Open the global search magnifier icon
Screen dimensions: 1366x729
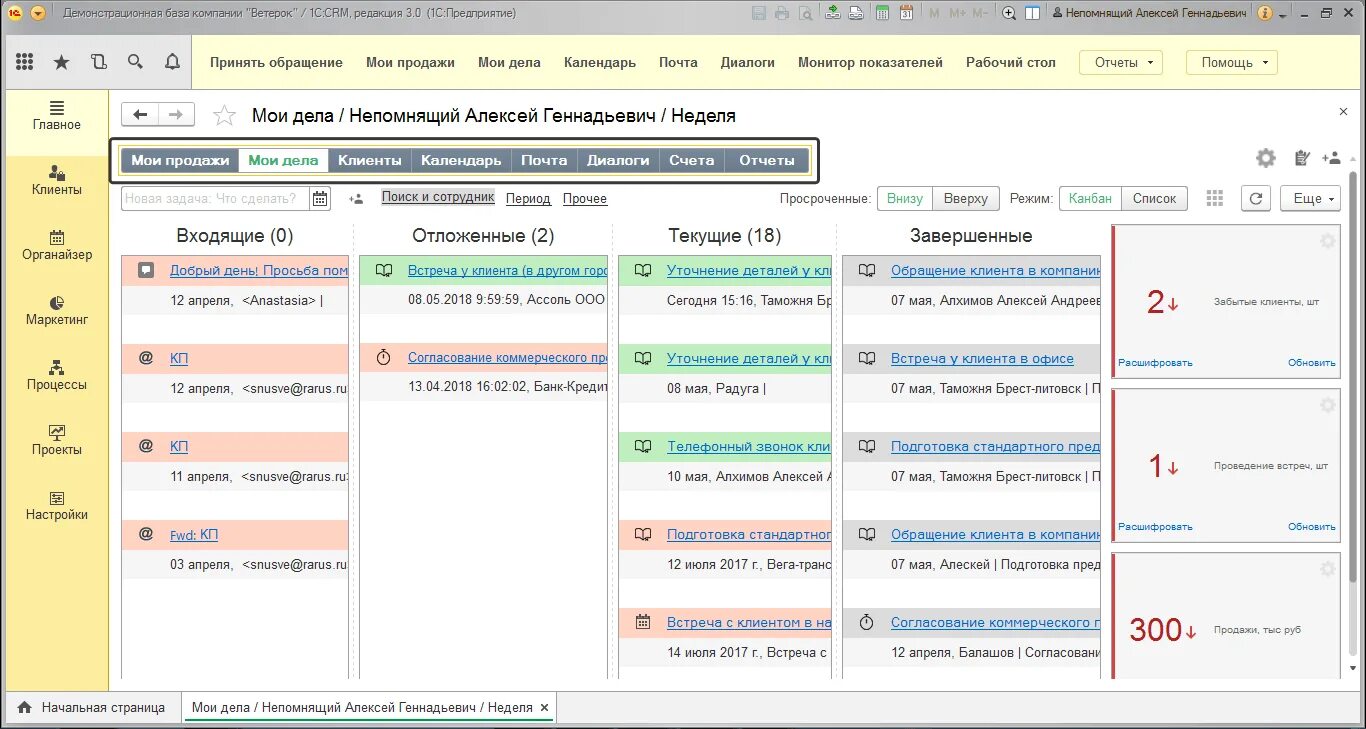pyautogui.click(x=135, y=62)
